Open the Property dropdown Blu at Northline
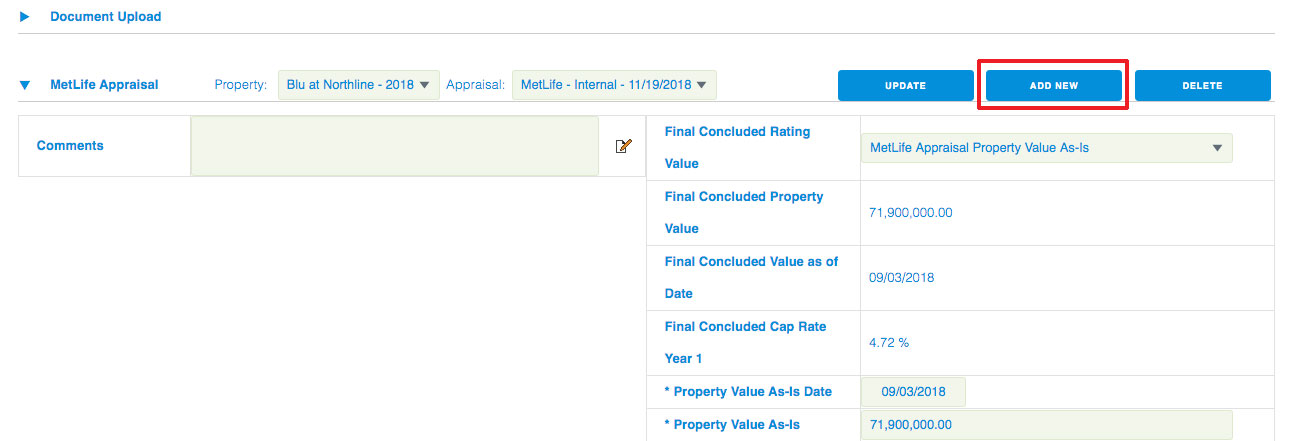1292x441 pixels. pos(359,85)
